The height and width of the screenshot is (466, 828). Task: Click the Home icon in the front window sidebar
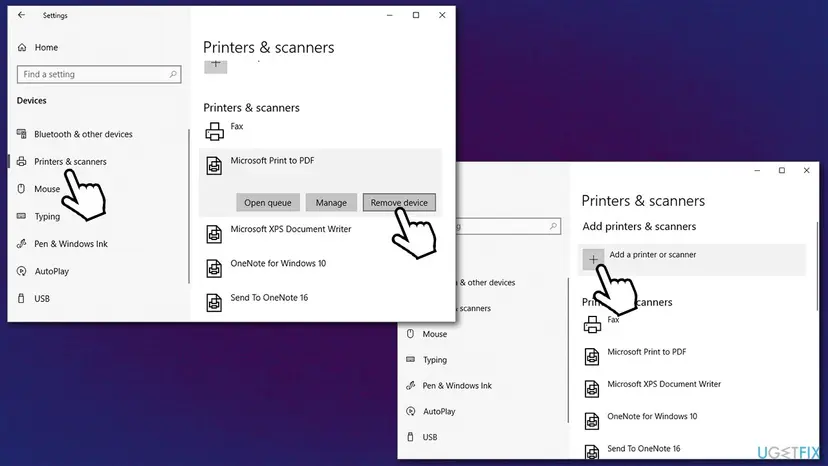(x=22, y=48)
